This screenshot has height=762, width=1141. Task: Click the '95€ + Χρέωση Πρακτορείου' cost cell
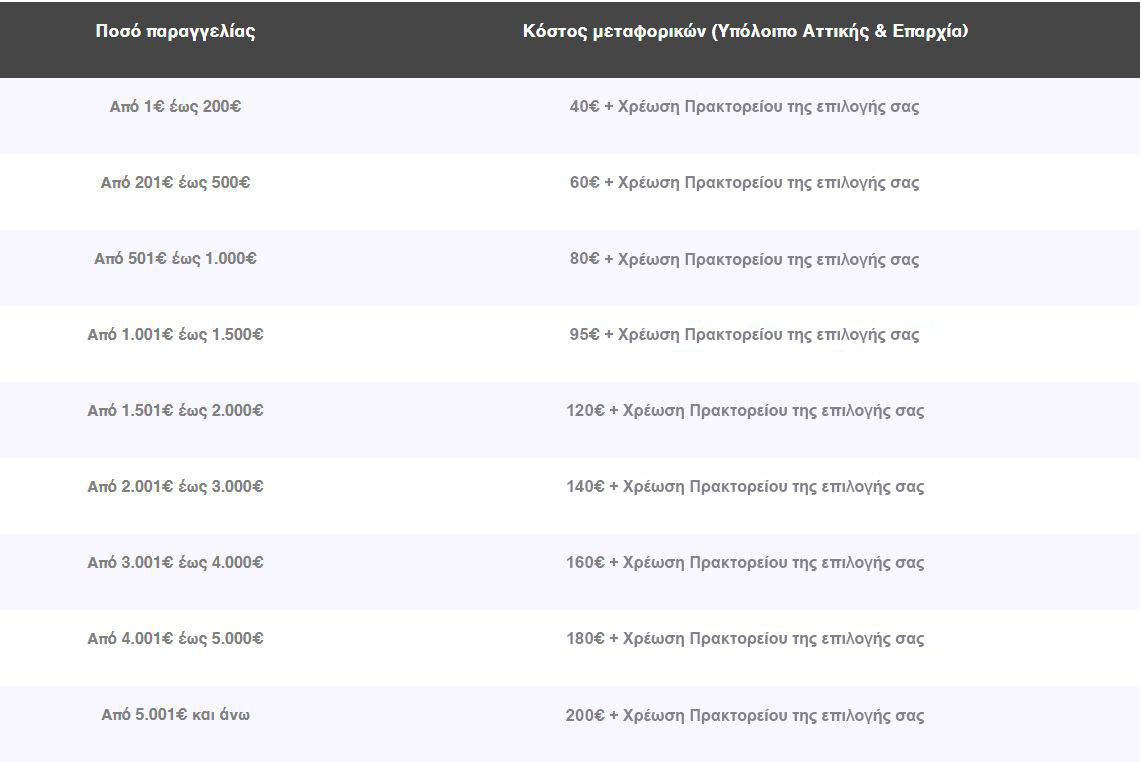744,335
